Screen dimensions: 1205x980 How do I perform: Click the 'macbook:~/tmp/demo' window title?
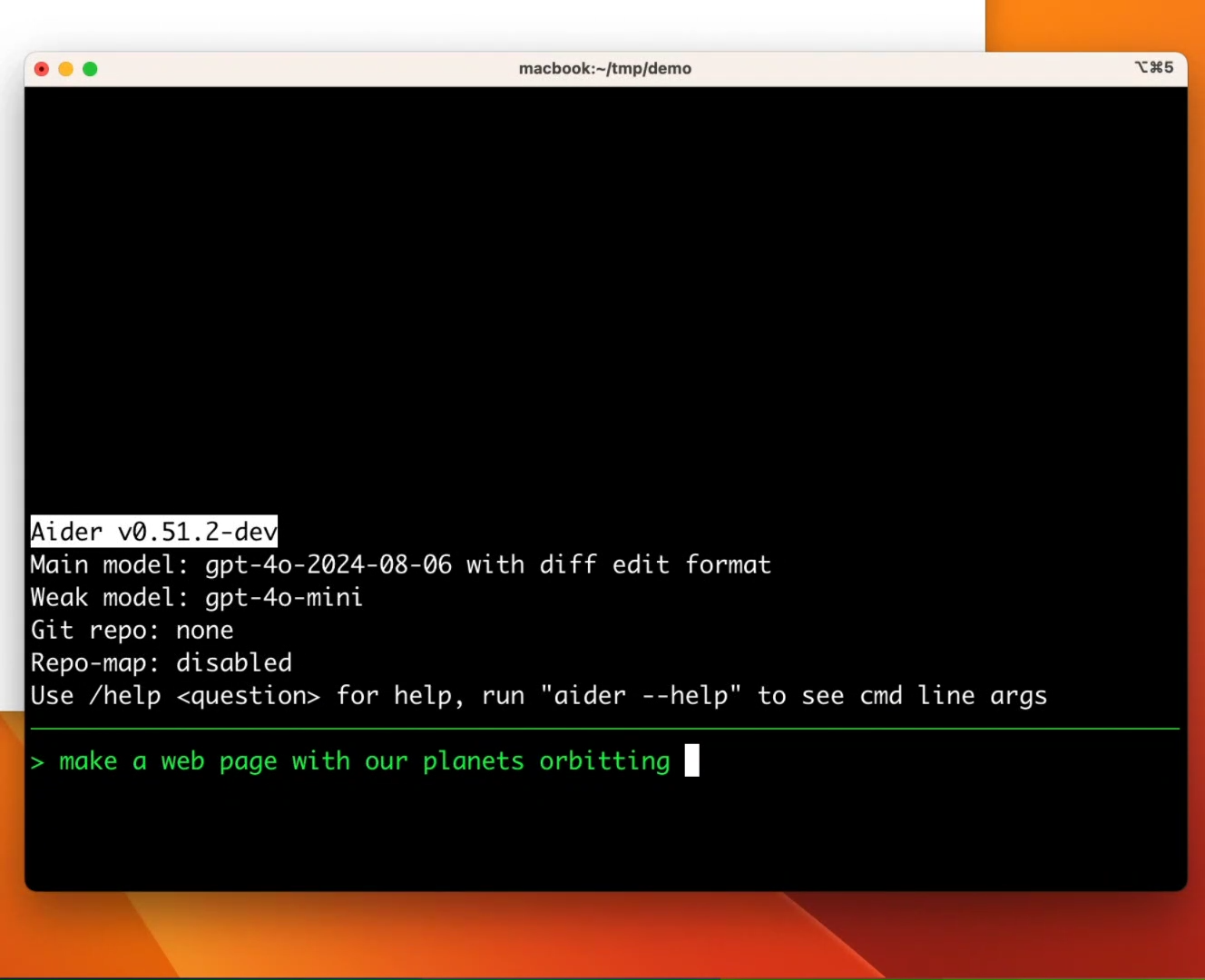click(604, 68)
